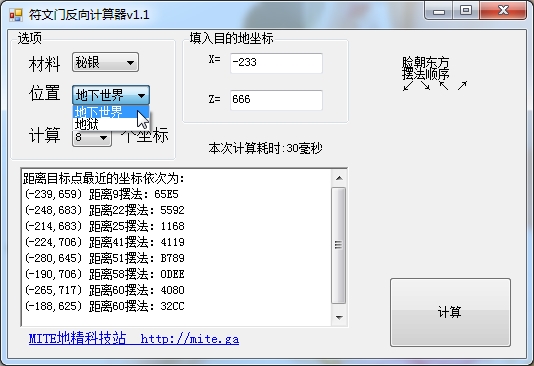Select result row (-214,683) 距离25

pyautogui.click(x=104, y=226)
